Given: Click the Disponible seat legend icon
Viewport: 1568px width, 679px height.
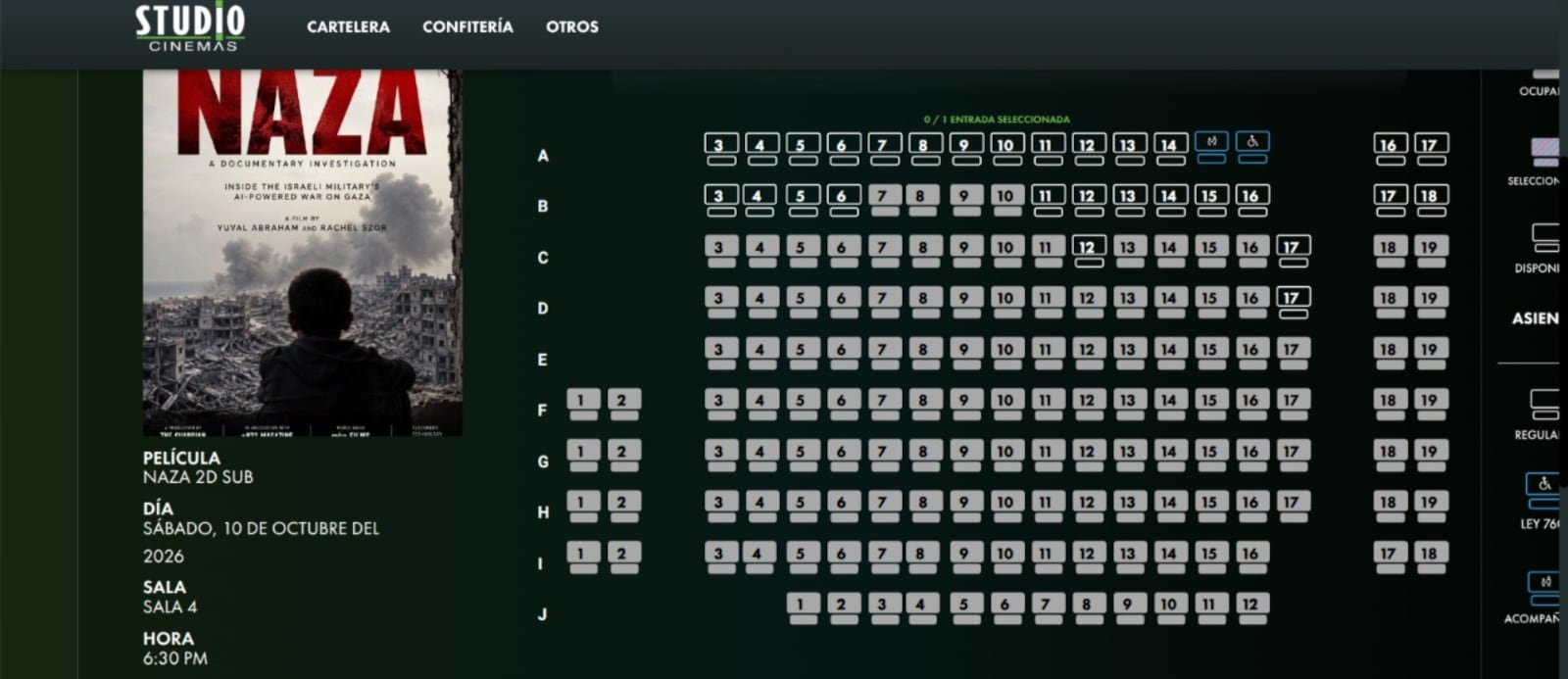Looking at the screenshot, I should [1545, 237].
